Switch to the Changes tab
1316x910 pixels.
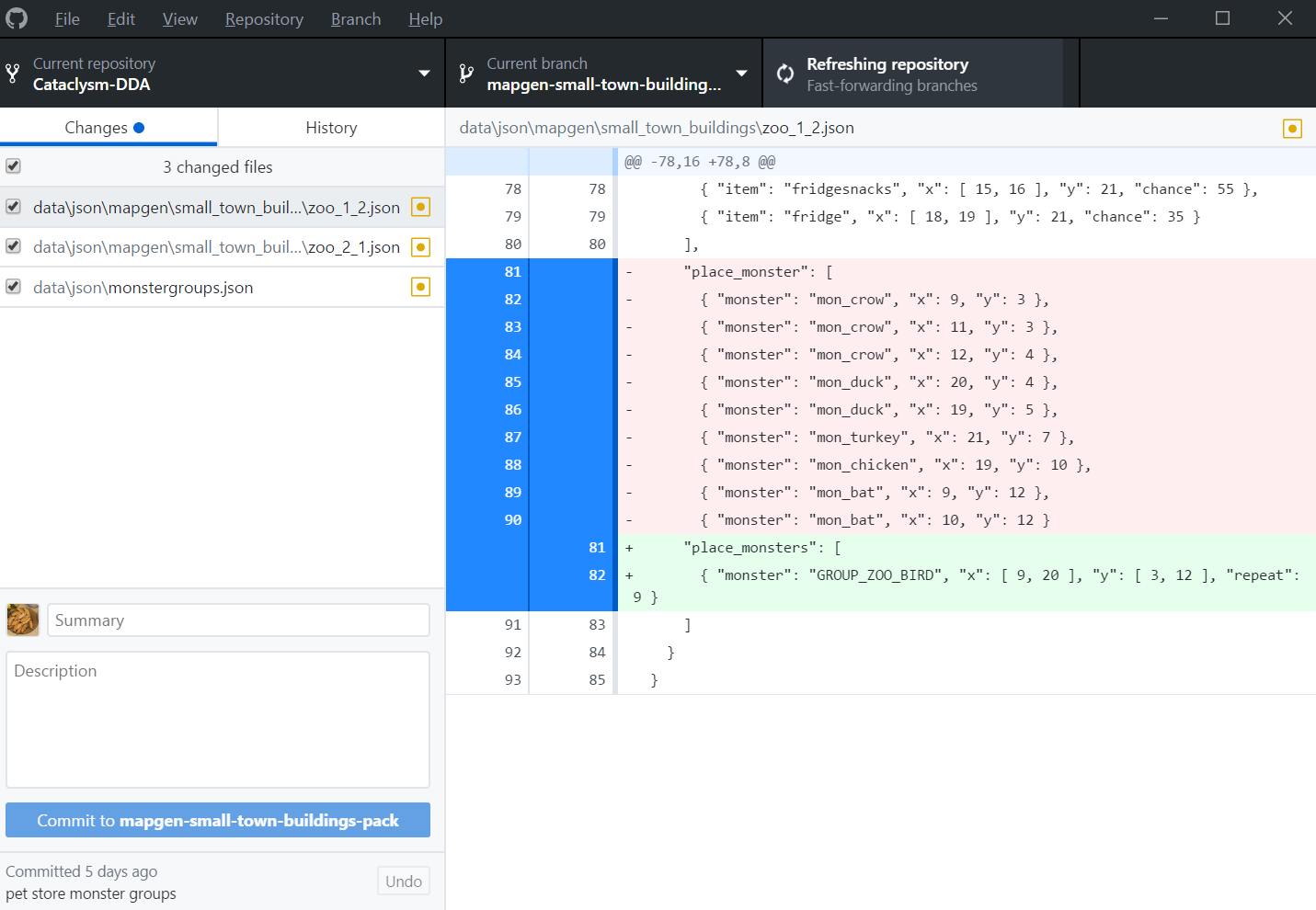[109, 128]
